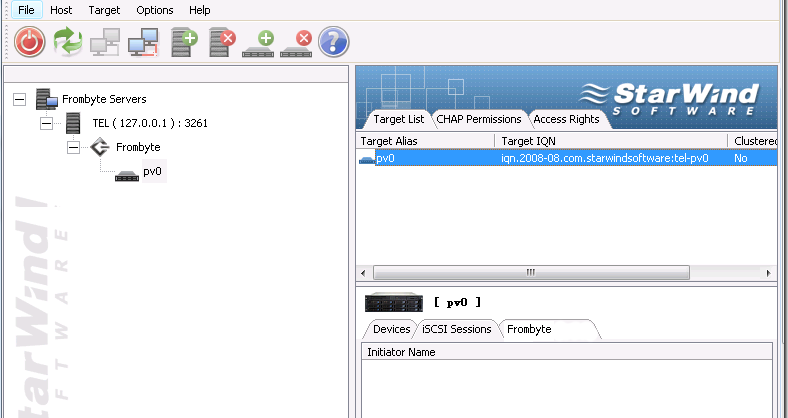
Task: Sort by the Target Alias column header
Action: [425, 141]
